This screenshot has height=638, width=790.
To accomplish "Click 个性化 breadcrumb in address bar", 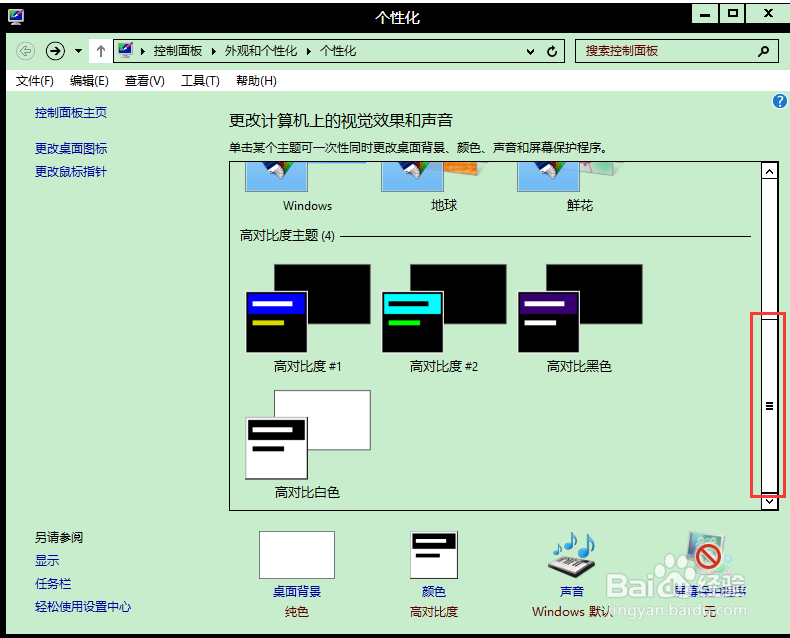I will point(338,51).
